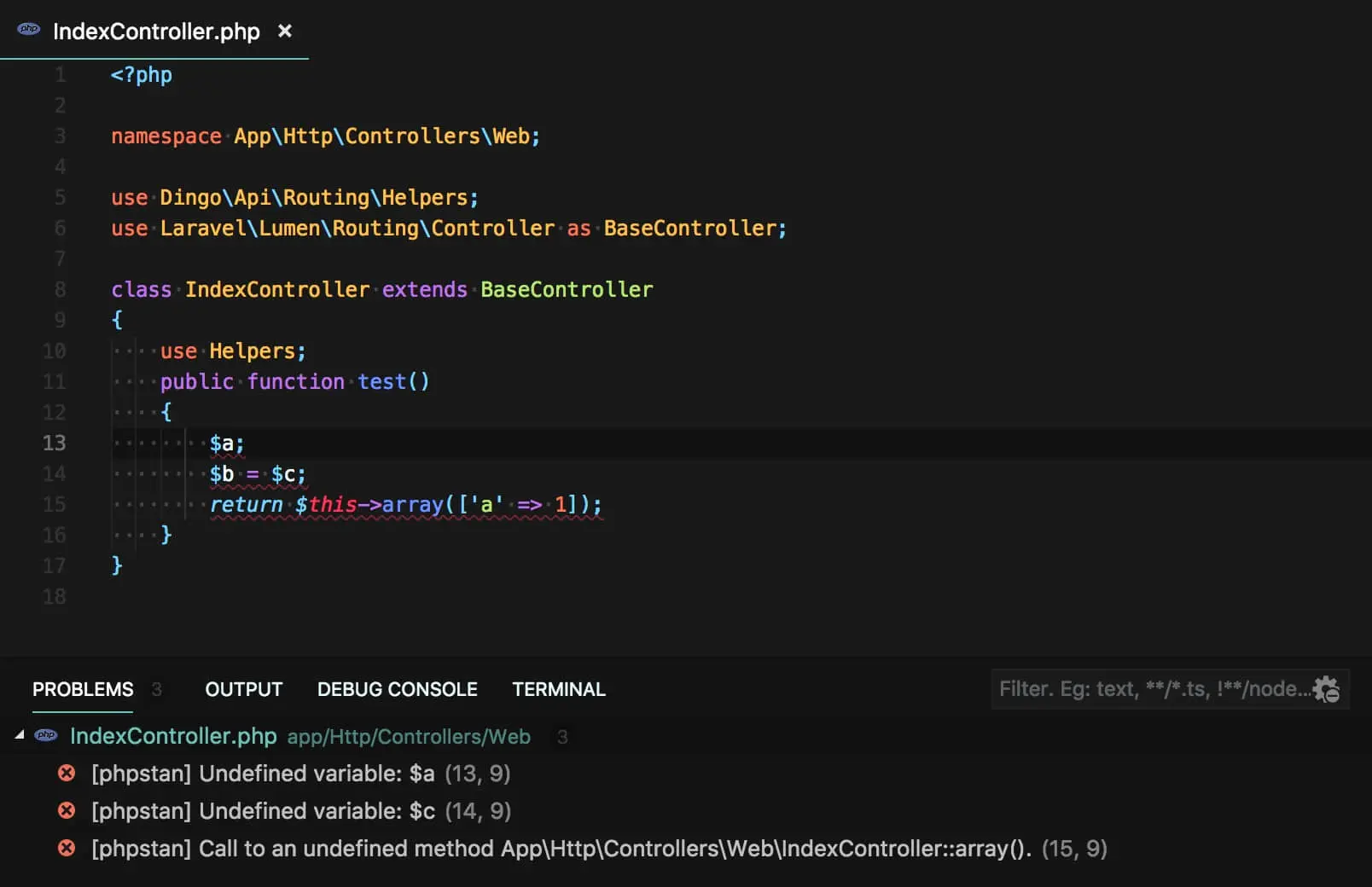Screen dimensions: 1372x887
Task: Click the PHP file icon in the editor tab
Action: [29, 30]
